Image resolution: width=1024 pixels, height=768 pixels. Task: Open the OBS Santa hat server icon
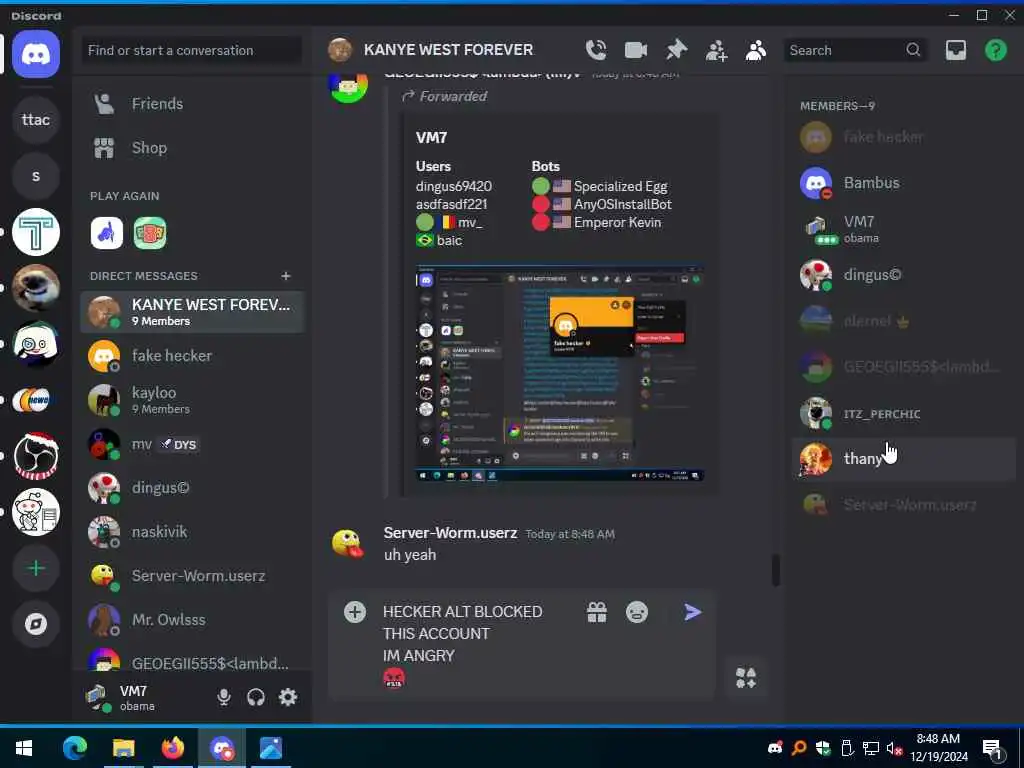coord(36,456)
